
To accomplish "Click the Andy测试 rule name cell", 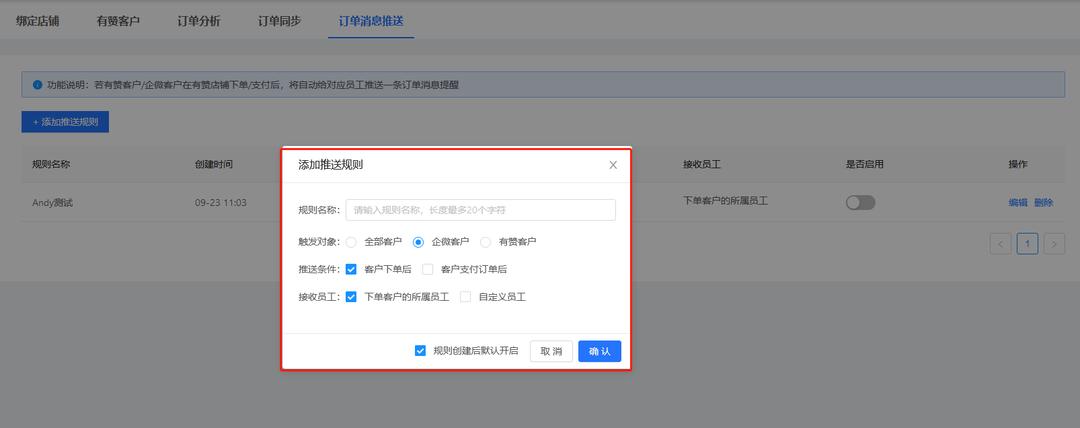I will pos(52,203).
